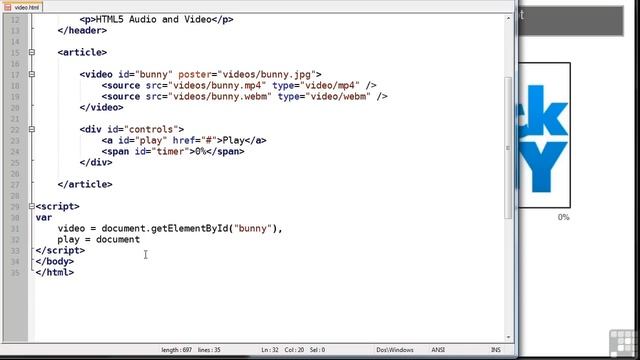Click the type="video/webm" attribute
640x360 pixels.
[324, 96]
